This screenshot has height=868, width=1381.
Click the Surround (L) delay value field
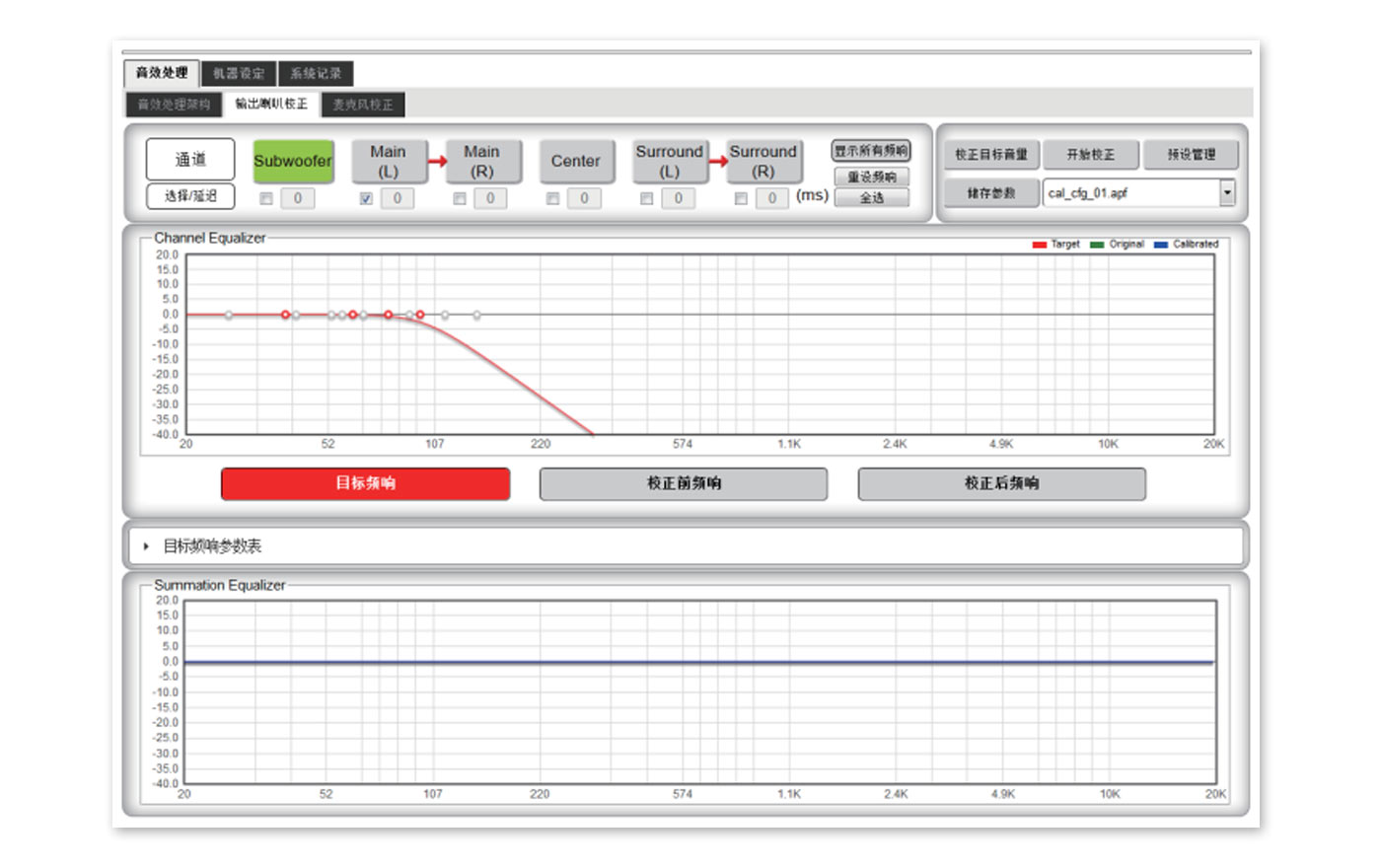(678, 198)
